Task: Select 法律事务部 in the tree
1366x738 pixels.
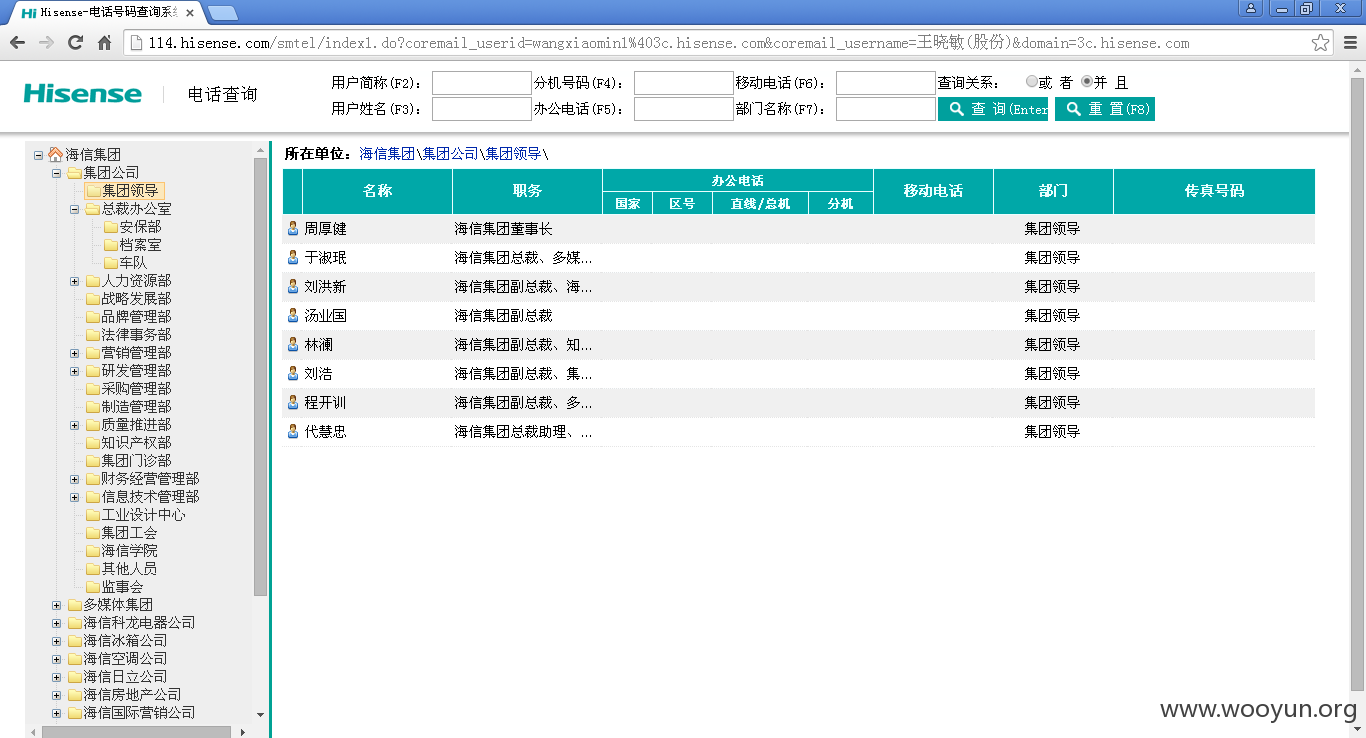Action: [x=136, y=335]
